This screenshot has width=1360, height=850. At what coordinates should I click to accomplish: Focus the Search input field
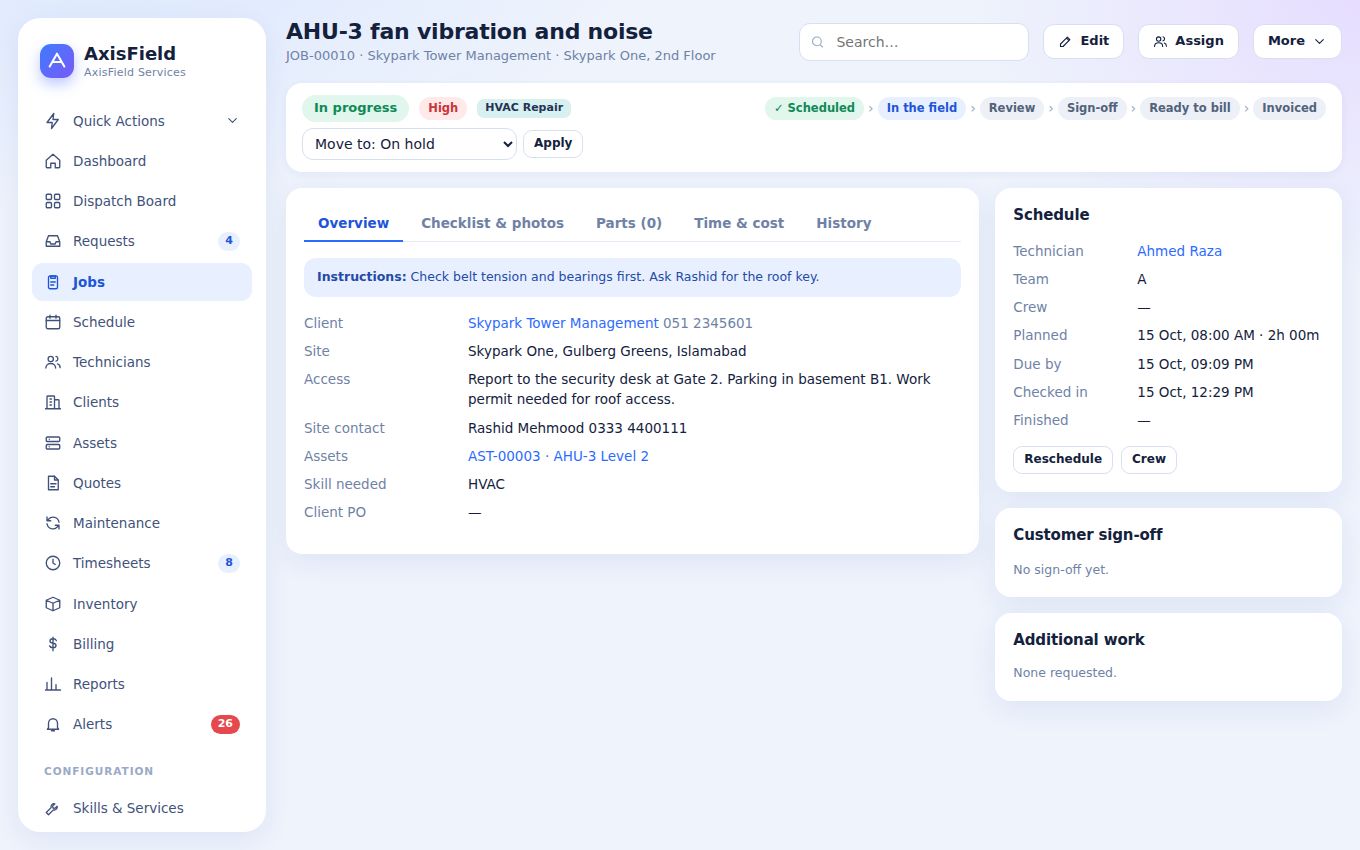pyautogui.click(x=914, y=42)
